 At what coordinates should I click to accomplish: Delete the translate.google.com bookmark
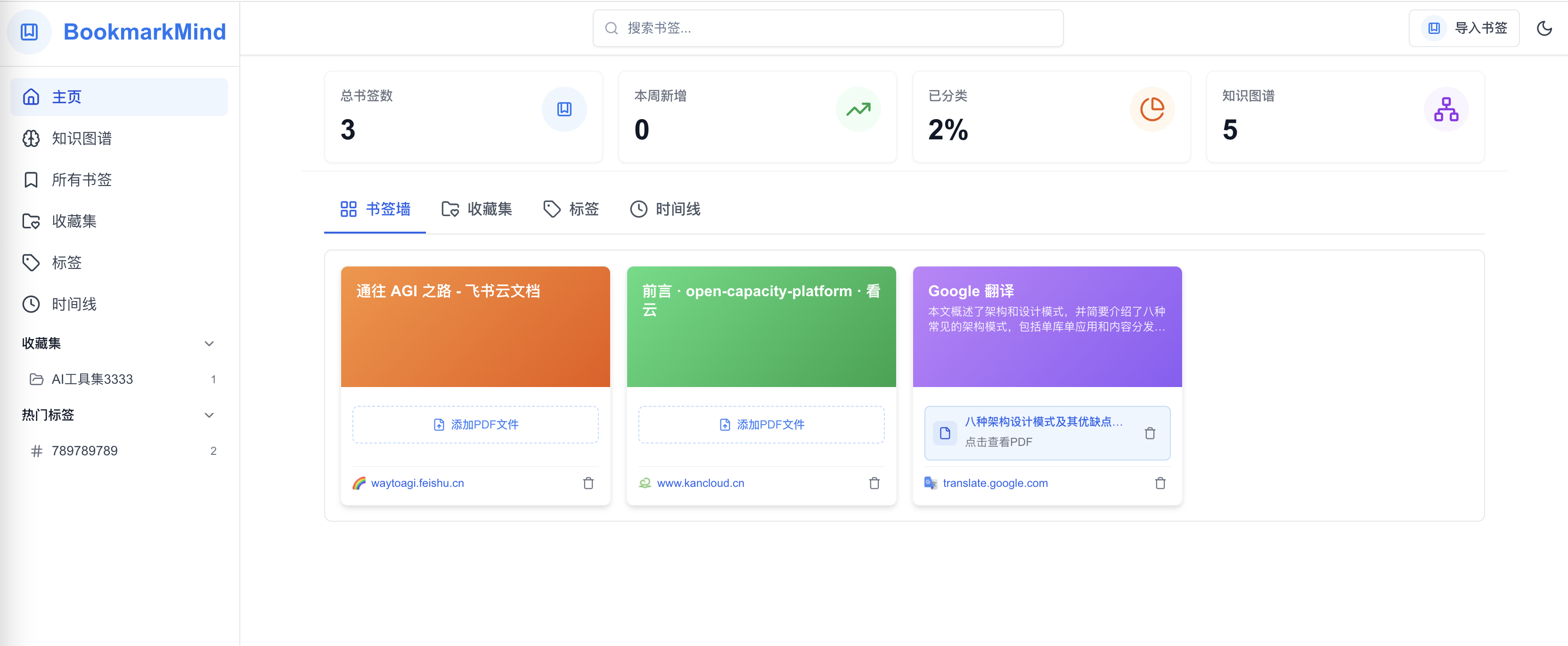coord(1160,483)
